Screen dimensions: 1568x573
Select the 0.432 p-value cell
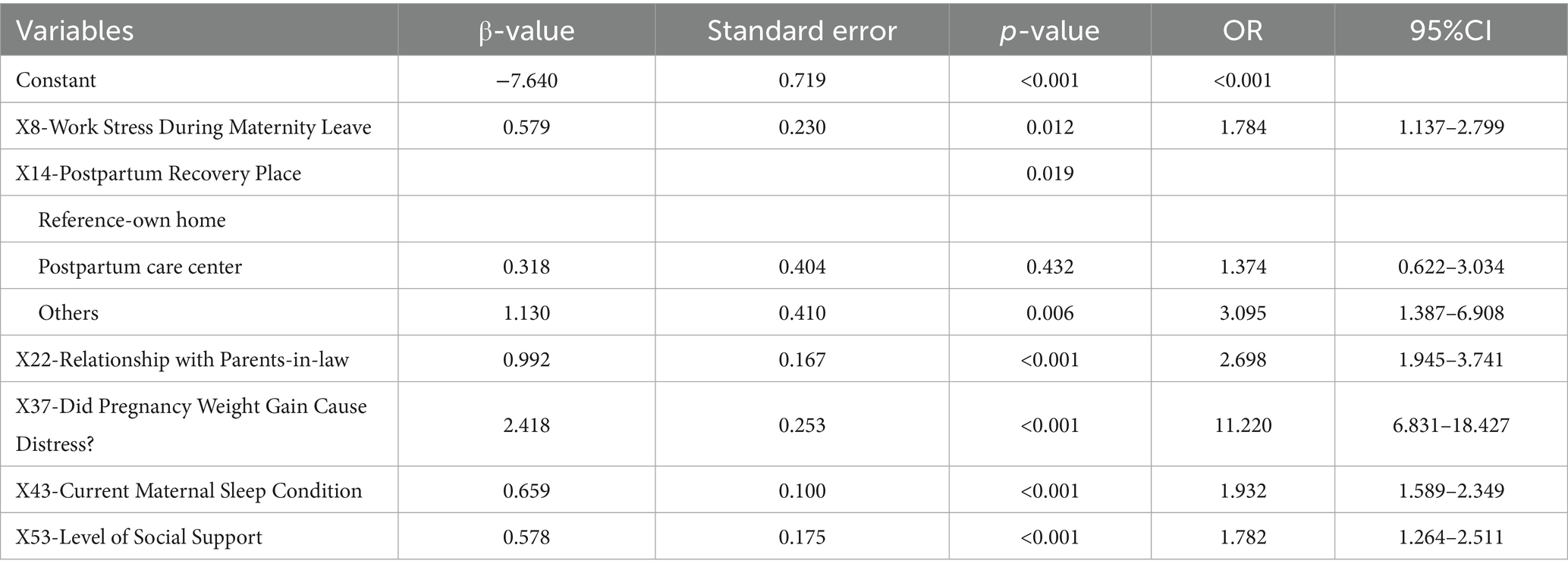(x=1050, y=267)
